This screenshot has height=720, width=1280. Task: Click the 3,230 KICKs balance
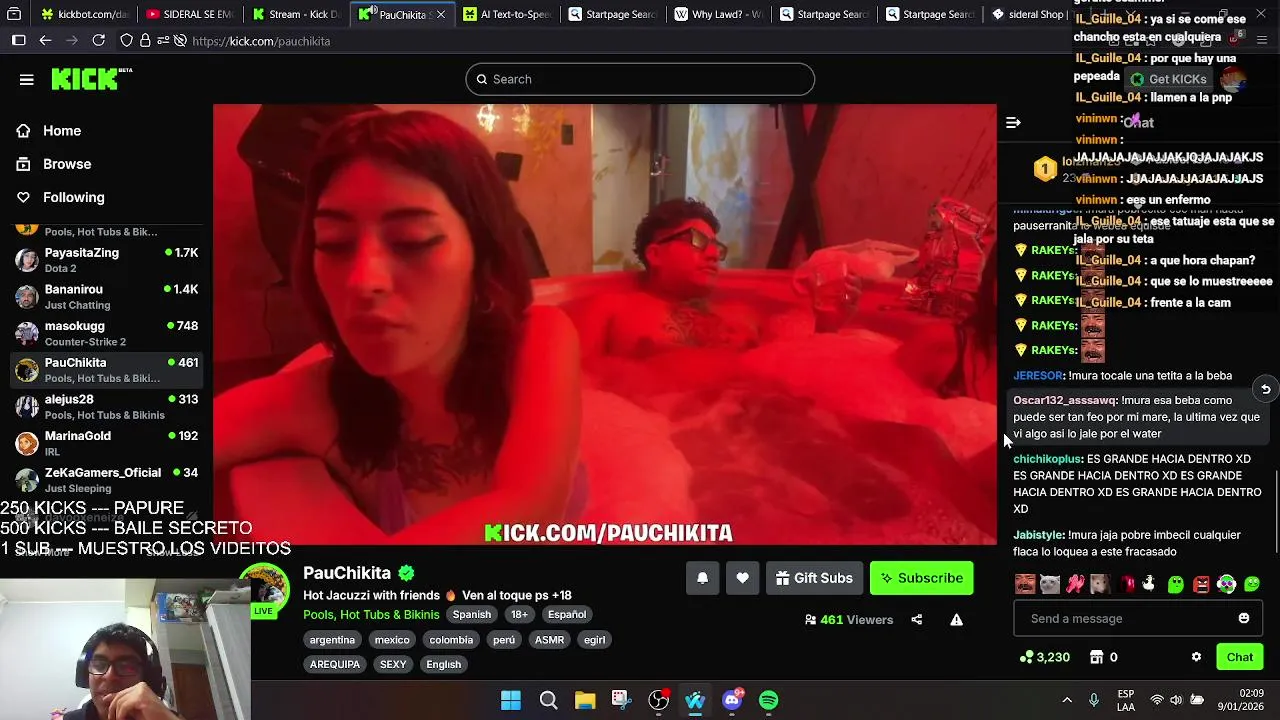pos(1045,657)
